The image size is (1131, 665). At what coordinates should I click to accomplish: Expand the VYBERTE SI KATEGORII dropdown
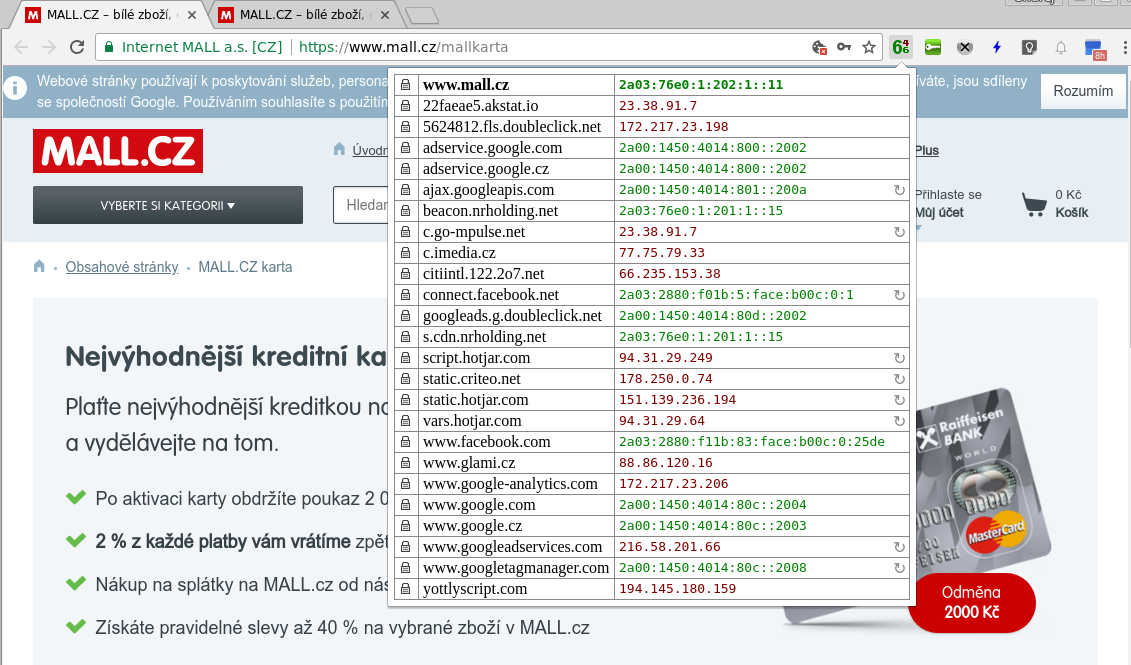coord(168,206)
